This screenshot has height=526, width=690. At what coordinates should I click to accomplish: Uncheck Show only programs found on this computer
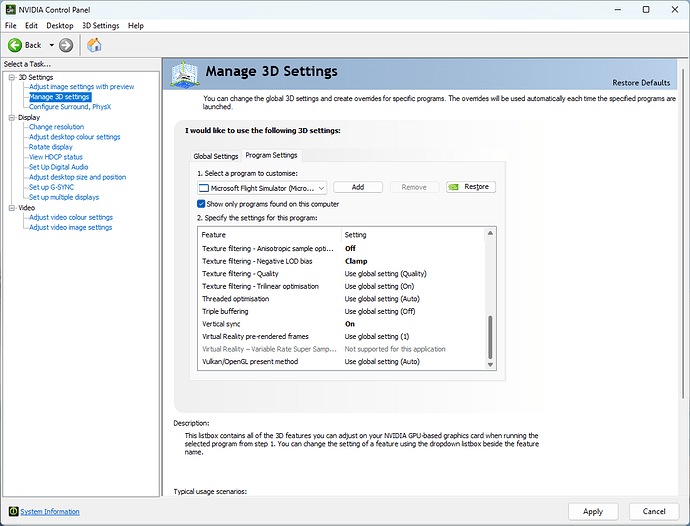[202, 203]
